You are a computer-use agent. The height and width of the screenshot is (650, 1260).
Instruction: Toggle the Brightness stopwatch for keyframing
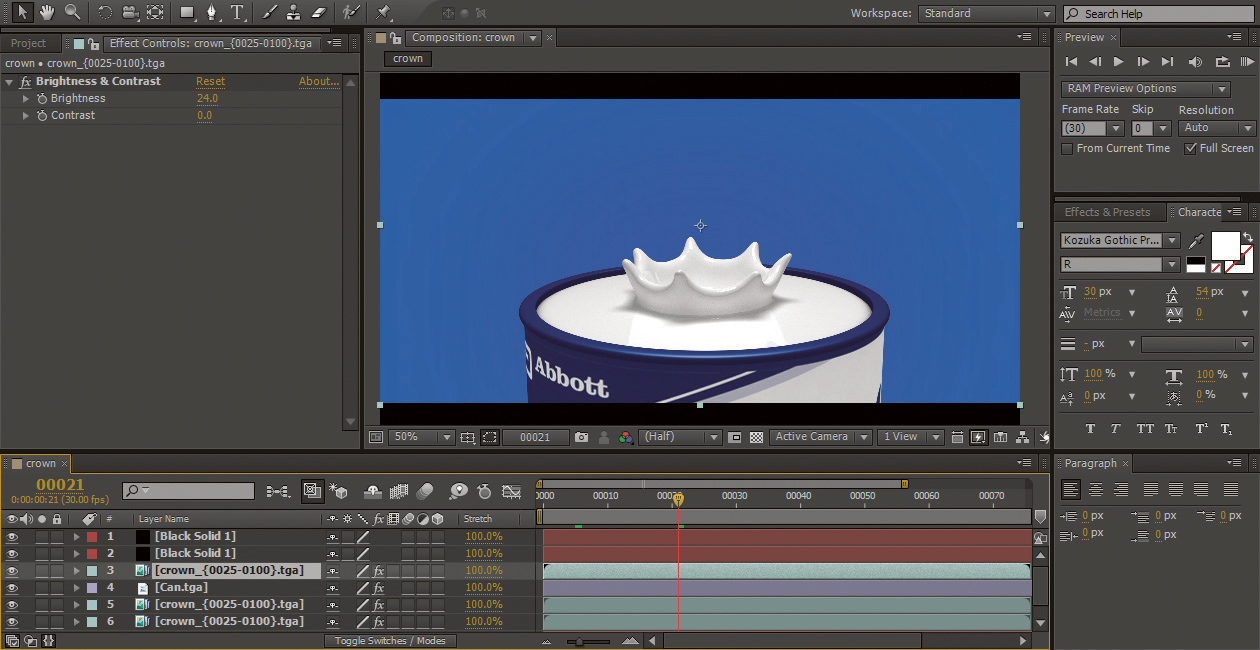(42, 98)
